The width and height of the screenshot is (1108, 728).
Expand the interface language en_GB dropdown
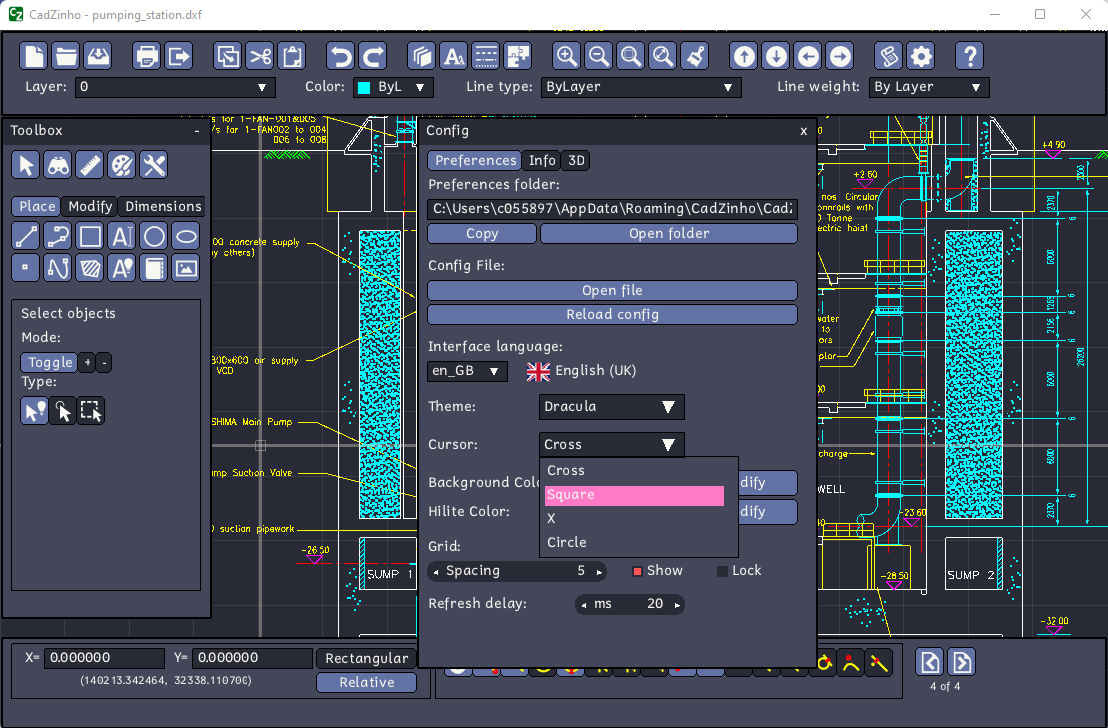[467, 371]
